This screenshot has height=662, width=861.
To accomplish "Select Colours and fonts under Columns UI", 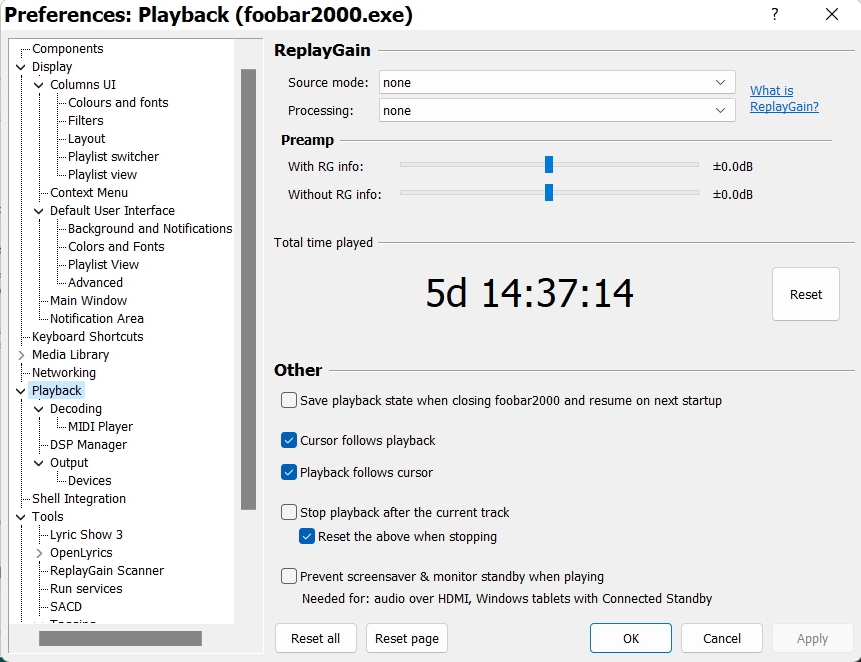I will tap(118, 103).
